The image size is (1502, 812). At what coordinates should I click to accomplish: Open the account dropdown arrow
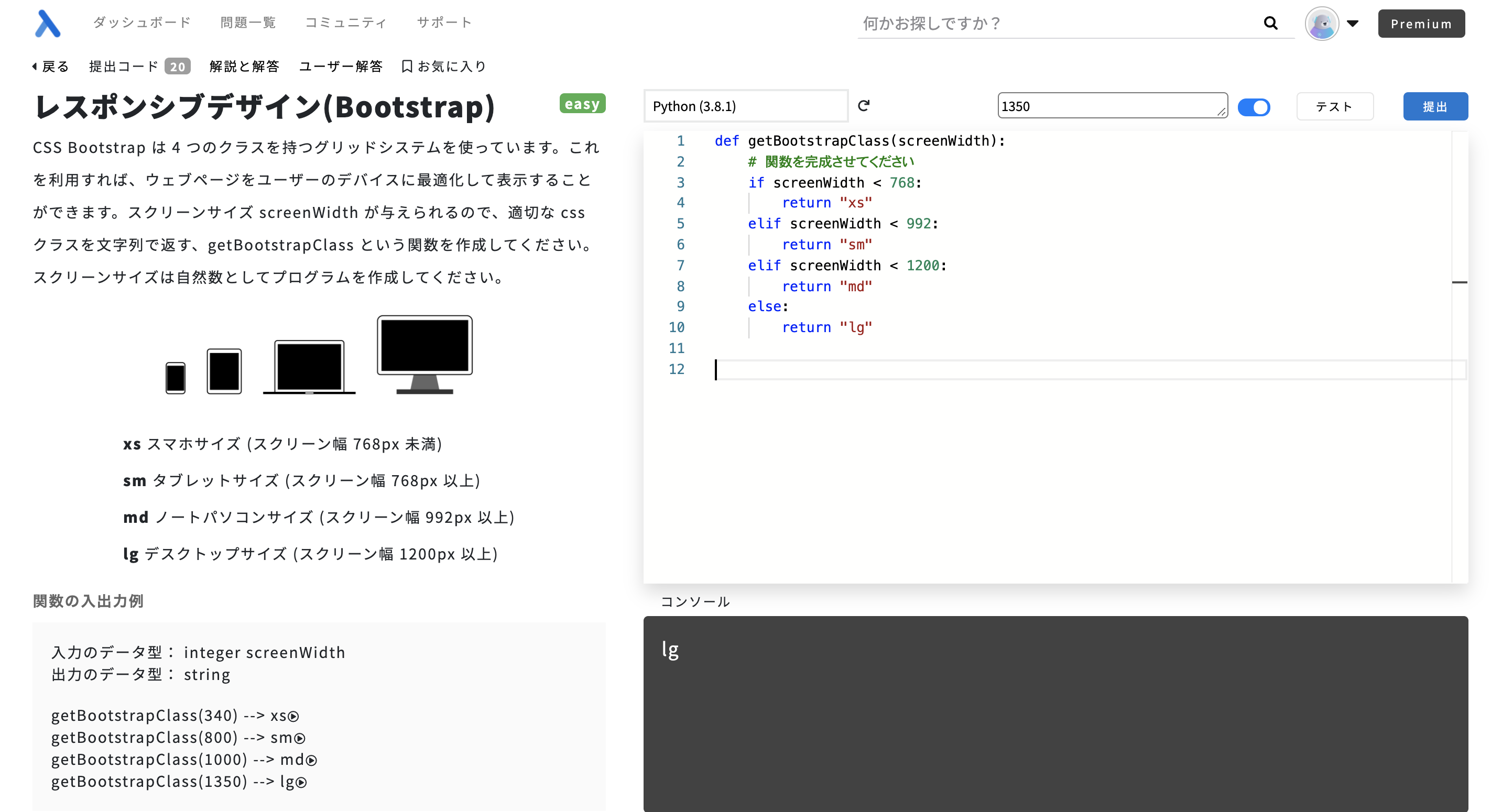coord(1353,24)
